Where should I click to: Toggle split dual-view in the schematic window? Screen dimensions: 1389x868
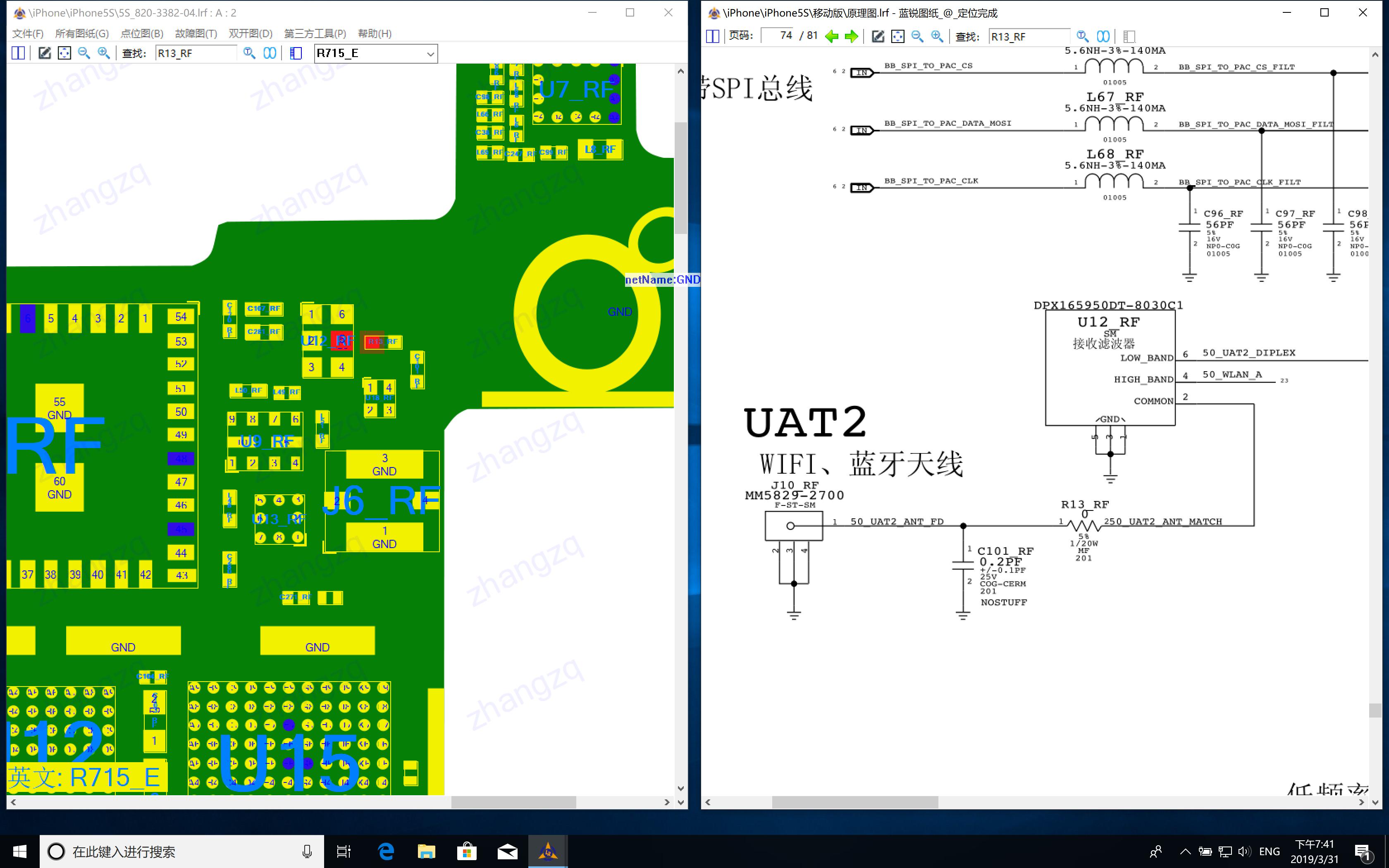point(712,36)
